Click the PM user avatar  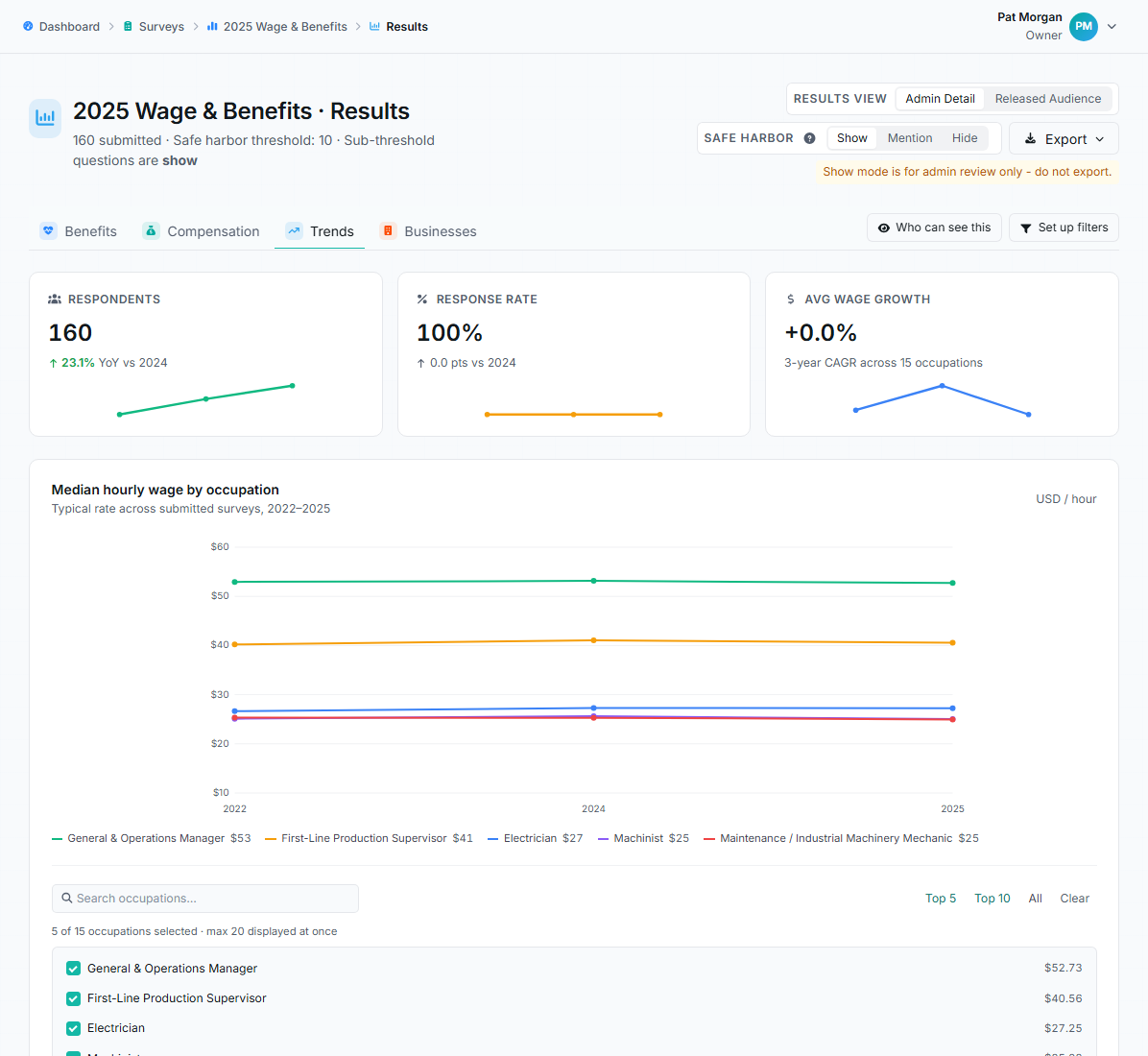tap(1083, 26)
